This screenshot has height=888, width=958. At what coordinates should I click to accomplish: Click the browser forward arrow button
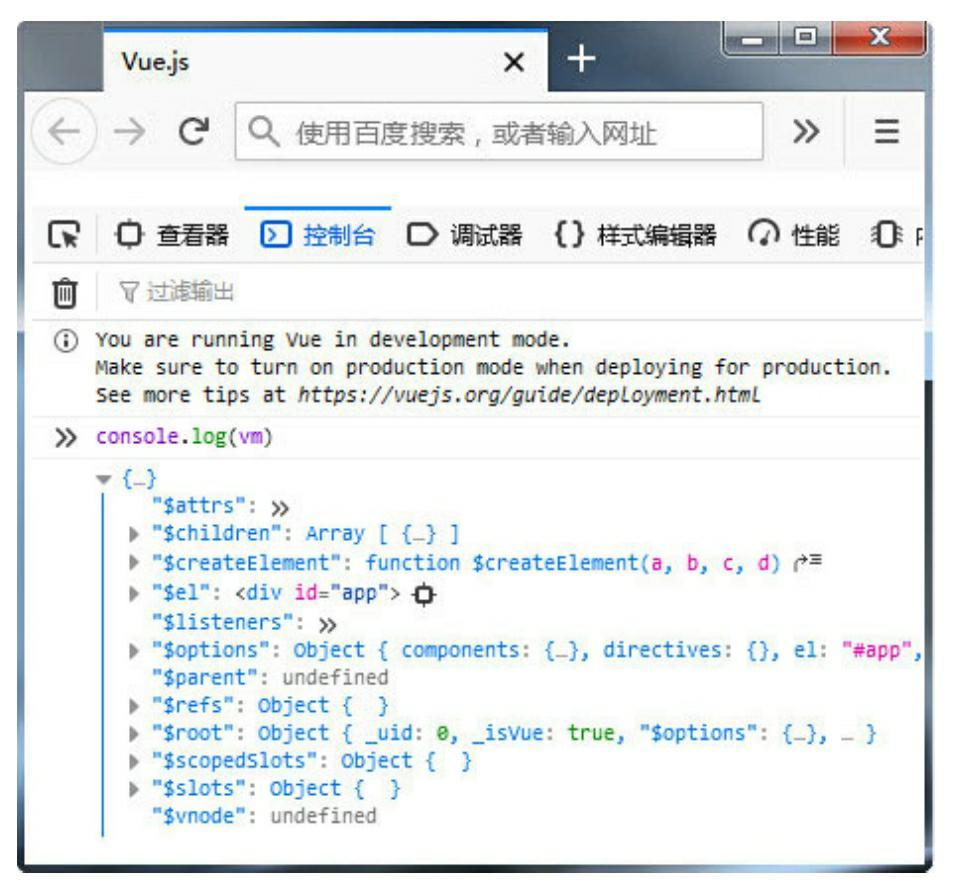(x=130, y=131)
